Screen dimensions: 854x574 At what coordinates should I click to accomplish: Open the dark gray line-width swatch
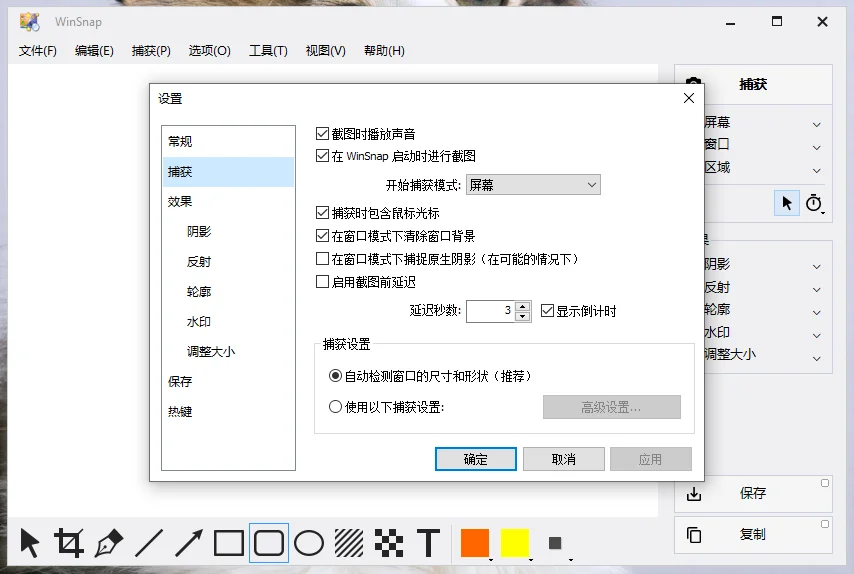(555, 543)
